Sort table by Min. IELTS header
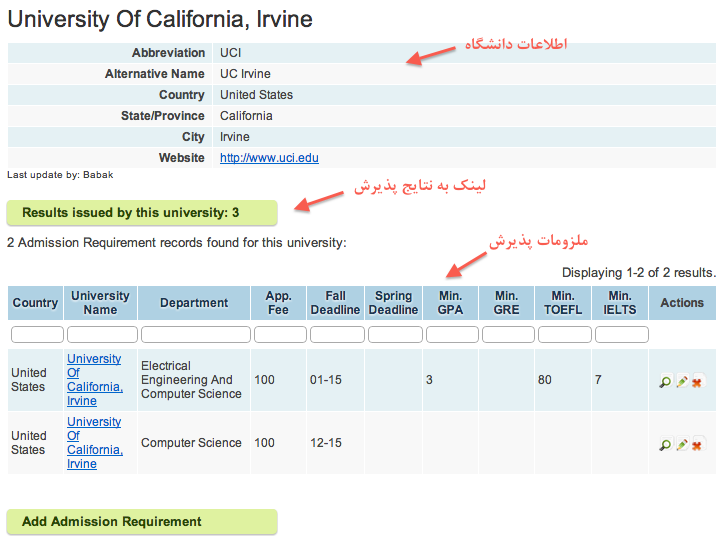 click(620, 303)
